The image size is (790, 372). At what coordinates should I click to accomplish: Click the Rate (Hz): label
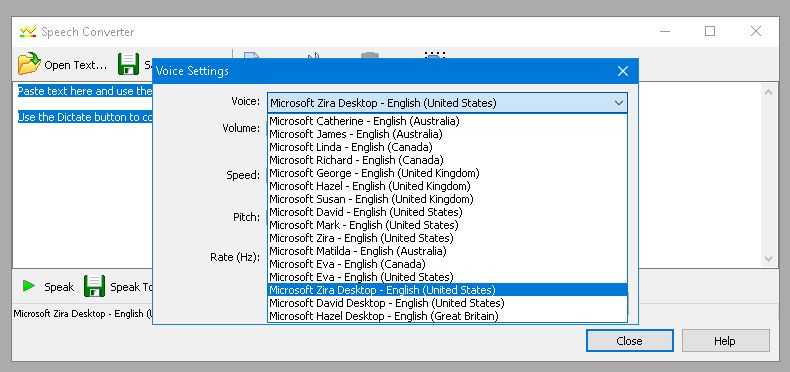(x=235, y=257)
